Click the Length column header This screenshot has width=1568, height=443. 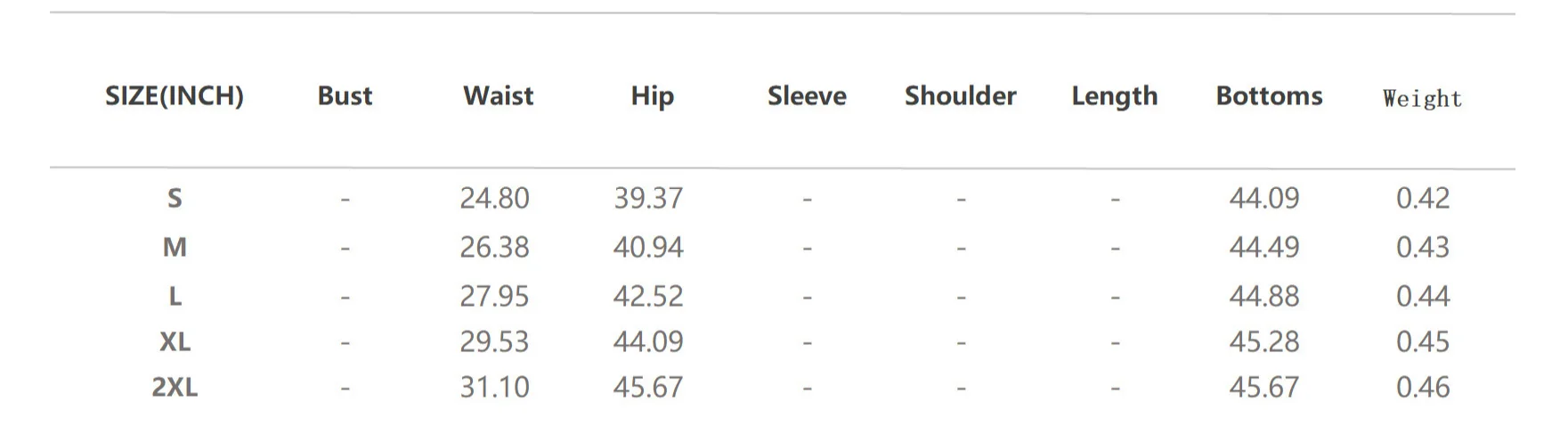(1114, 96)
